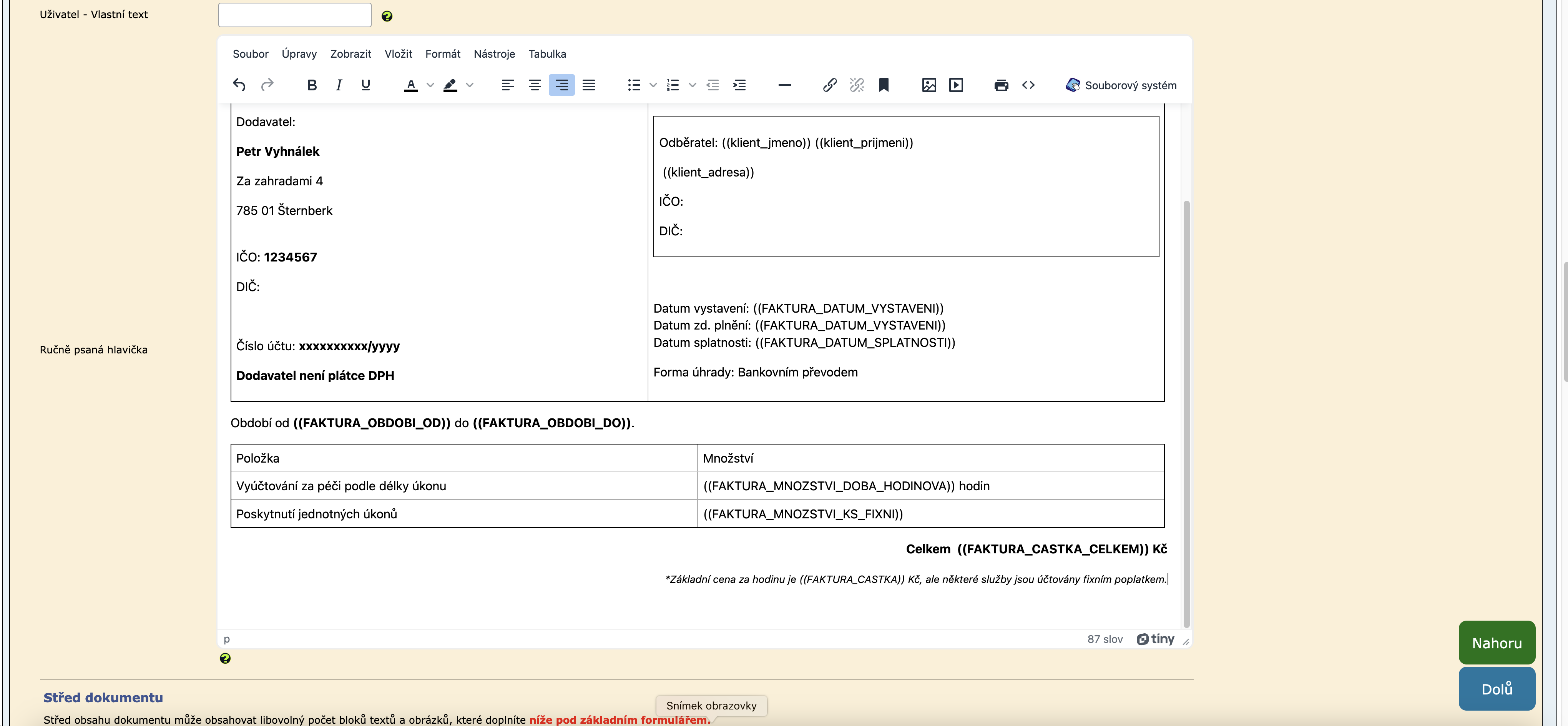Click the redo arrow icon
The width and height of the screenshot is (1568, 726).
267,85
